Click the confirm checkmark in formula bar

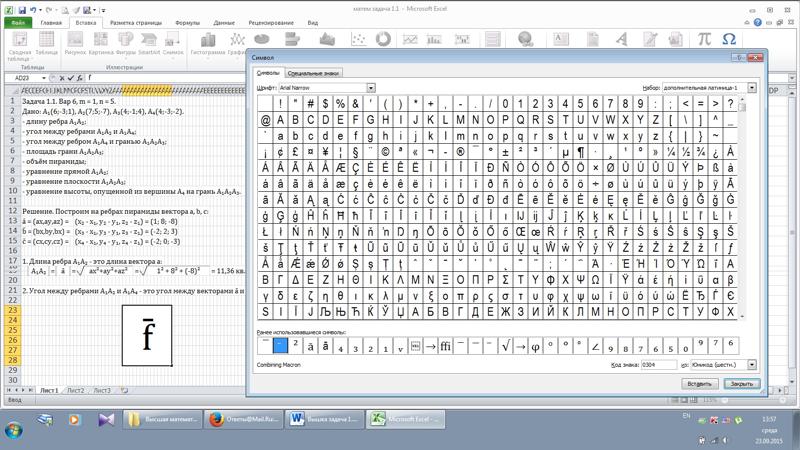point(71,78)
